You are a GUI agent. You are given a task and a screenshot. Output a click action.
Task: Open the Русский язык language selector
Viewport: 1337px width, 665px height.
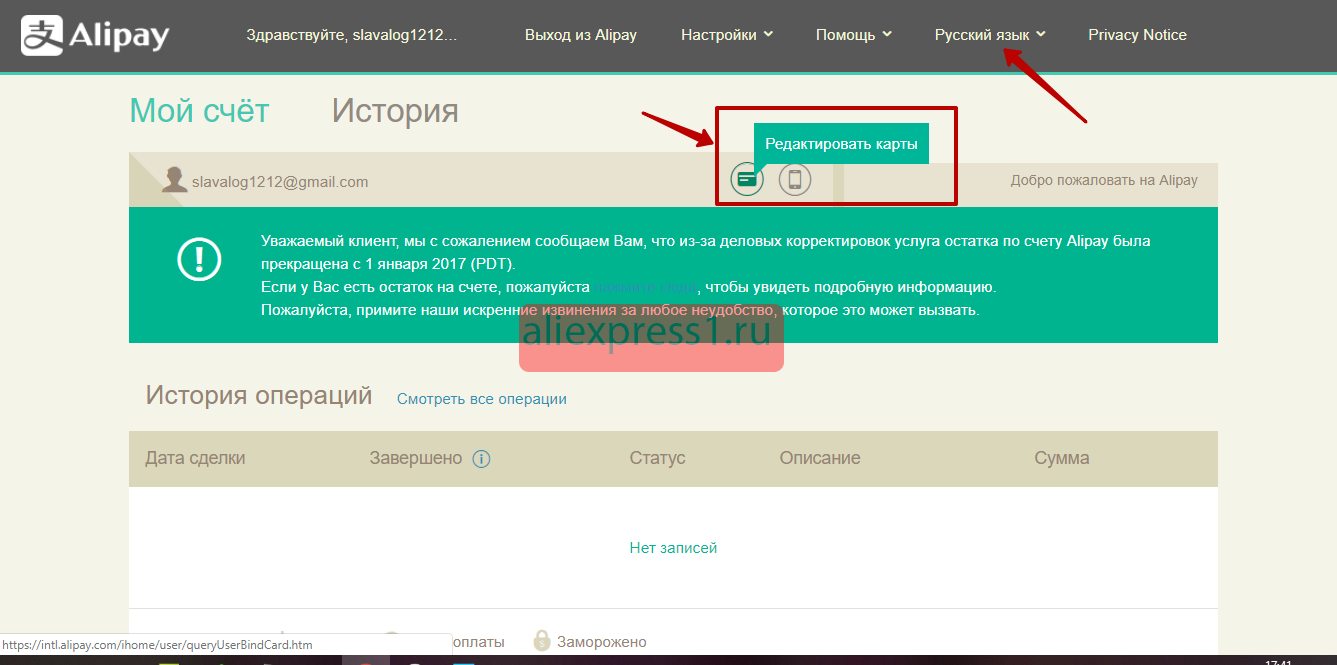tap(990, 35)
